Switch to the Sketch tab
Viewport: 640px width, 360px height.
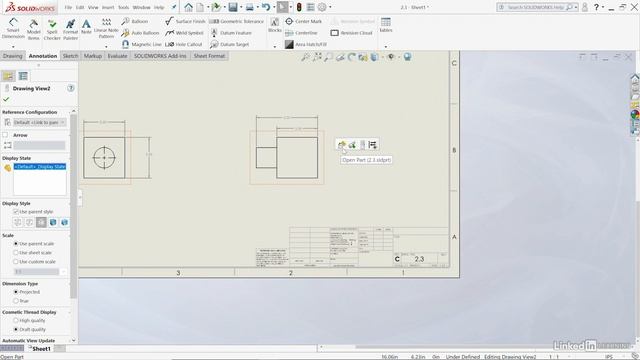click(x=70, y=56)
